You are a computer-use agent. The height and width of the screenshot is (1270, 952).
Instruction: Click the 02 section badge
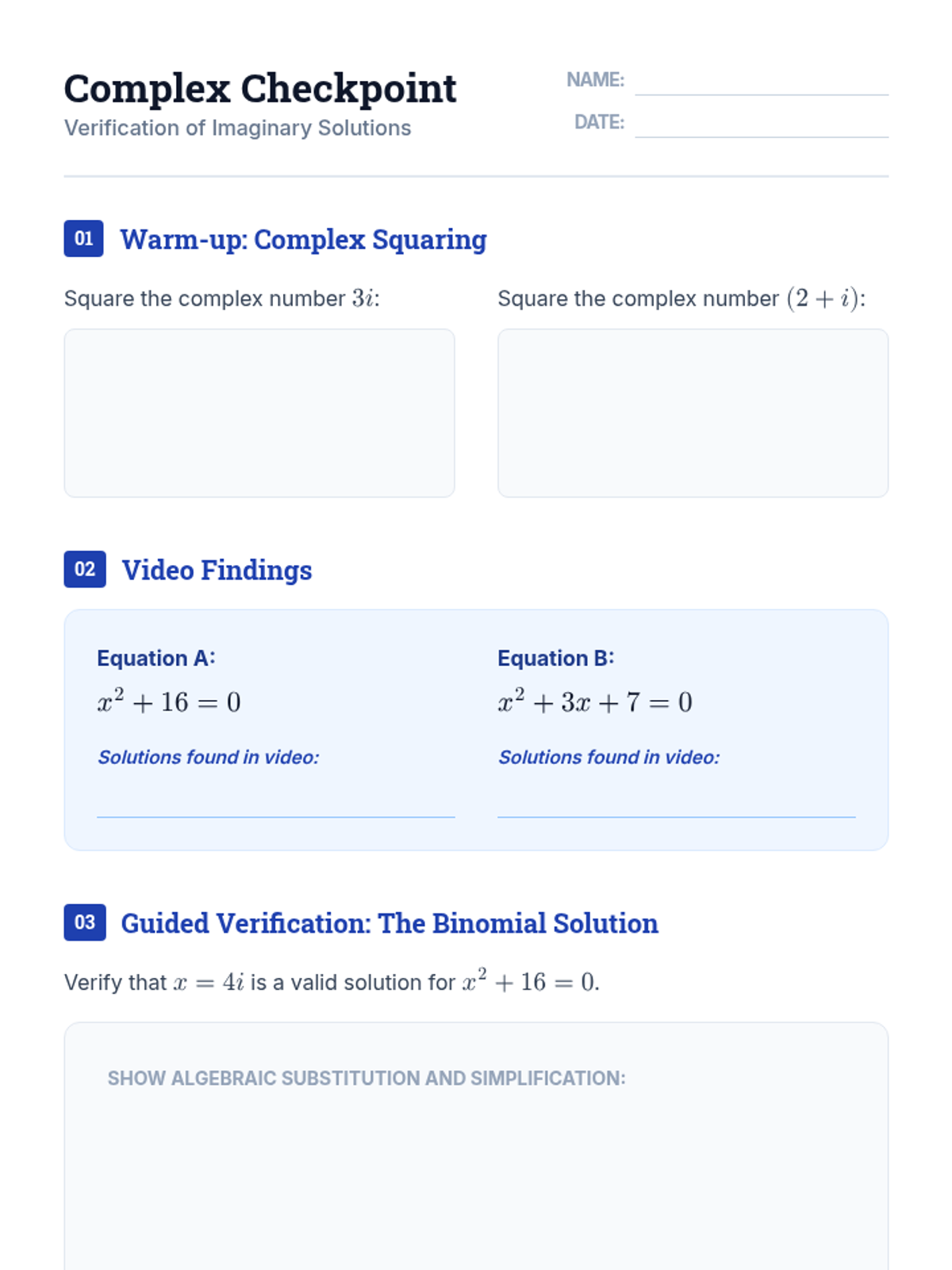pos(84,569)
